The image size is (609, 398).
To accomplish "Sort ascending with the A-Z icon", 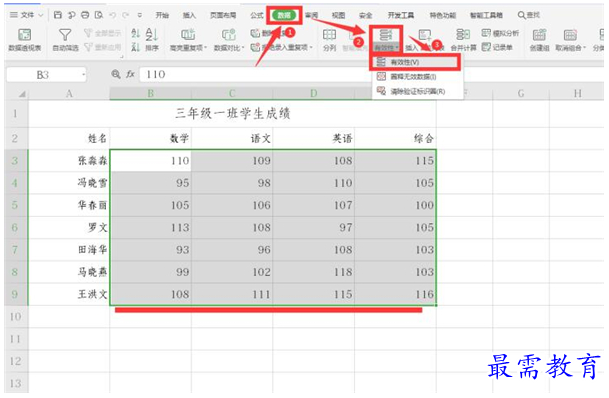I will pyautogui.click(x=136, y=33).
